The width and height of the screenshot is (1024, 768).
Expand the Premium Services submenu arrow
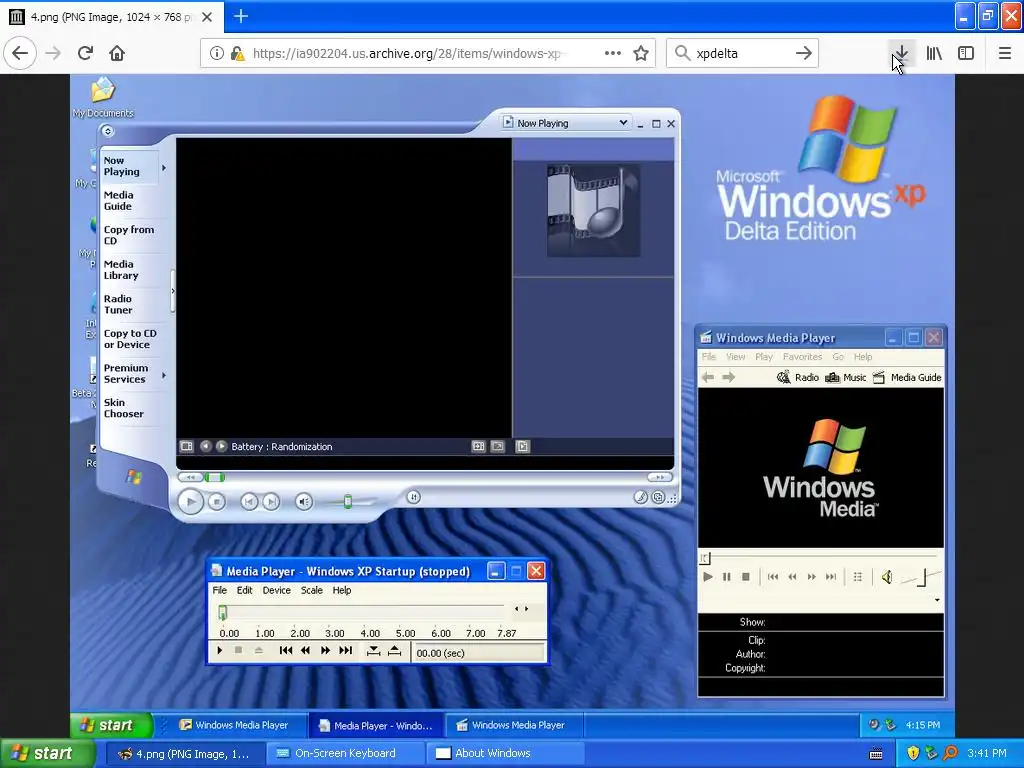(x=164, y=375)
